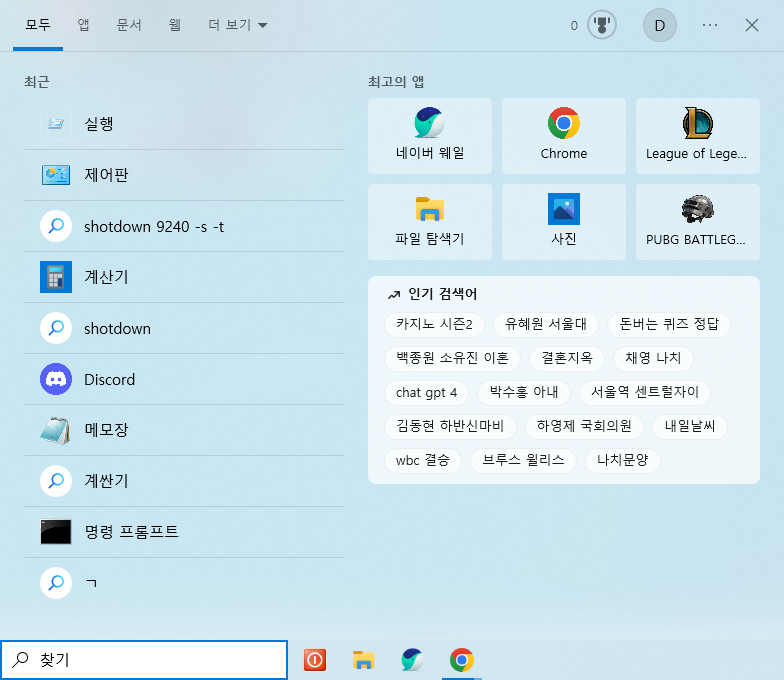Click search icon beside 'shotdown 9240 -s -t'

point(56,226)
